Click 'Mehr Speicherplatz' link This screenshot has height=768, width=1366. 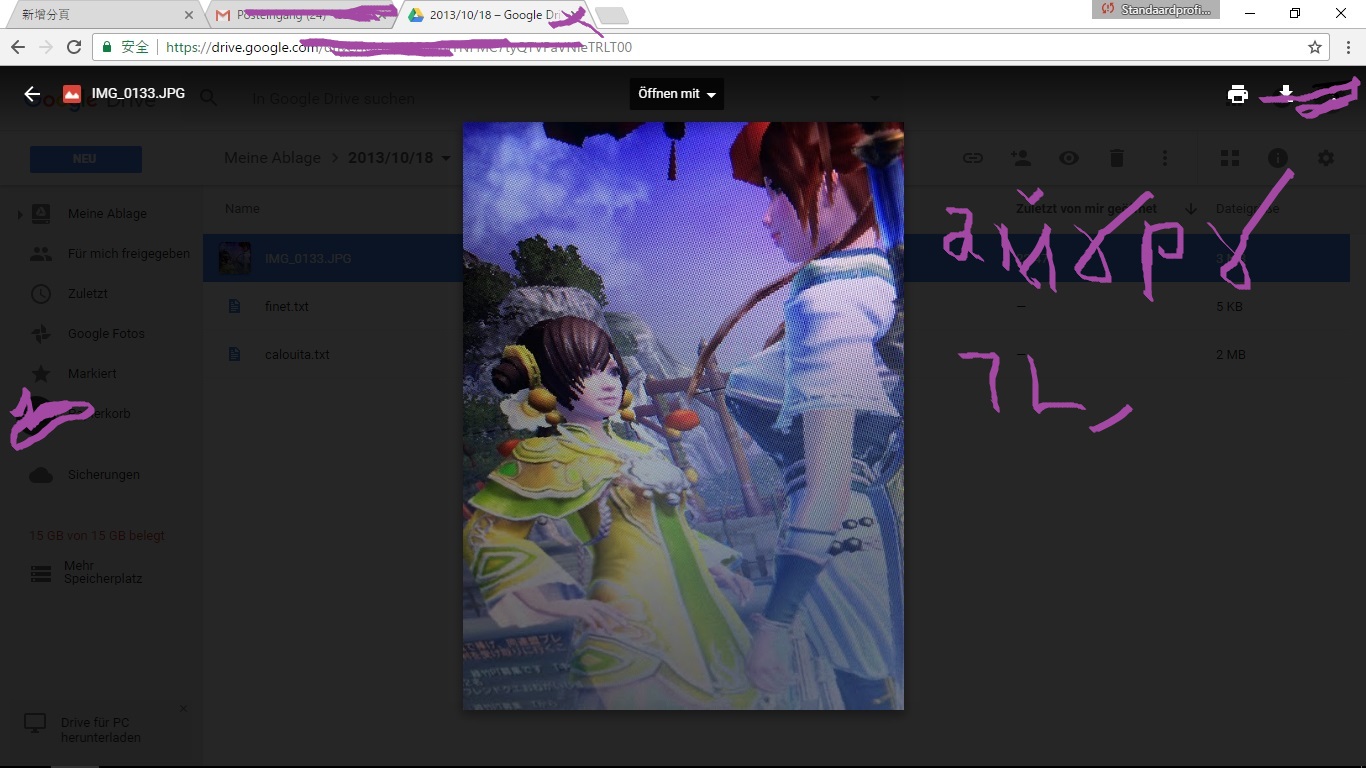(x=103, y=572)
